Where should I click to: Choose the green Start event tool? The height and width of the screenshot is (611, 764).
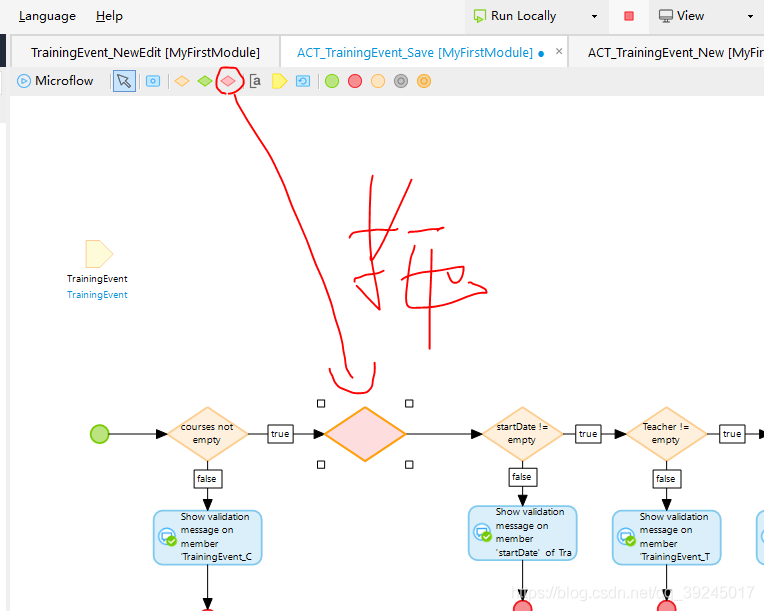coord(332,81)
